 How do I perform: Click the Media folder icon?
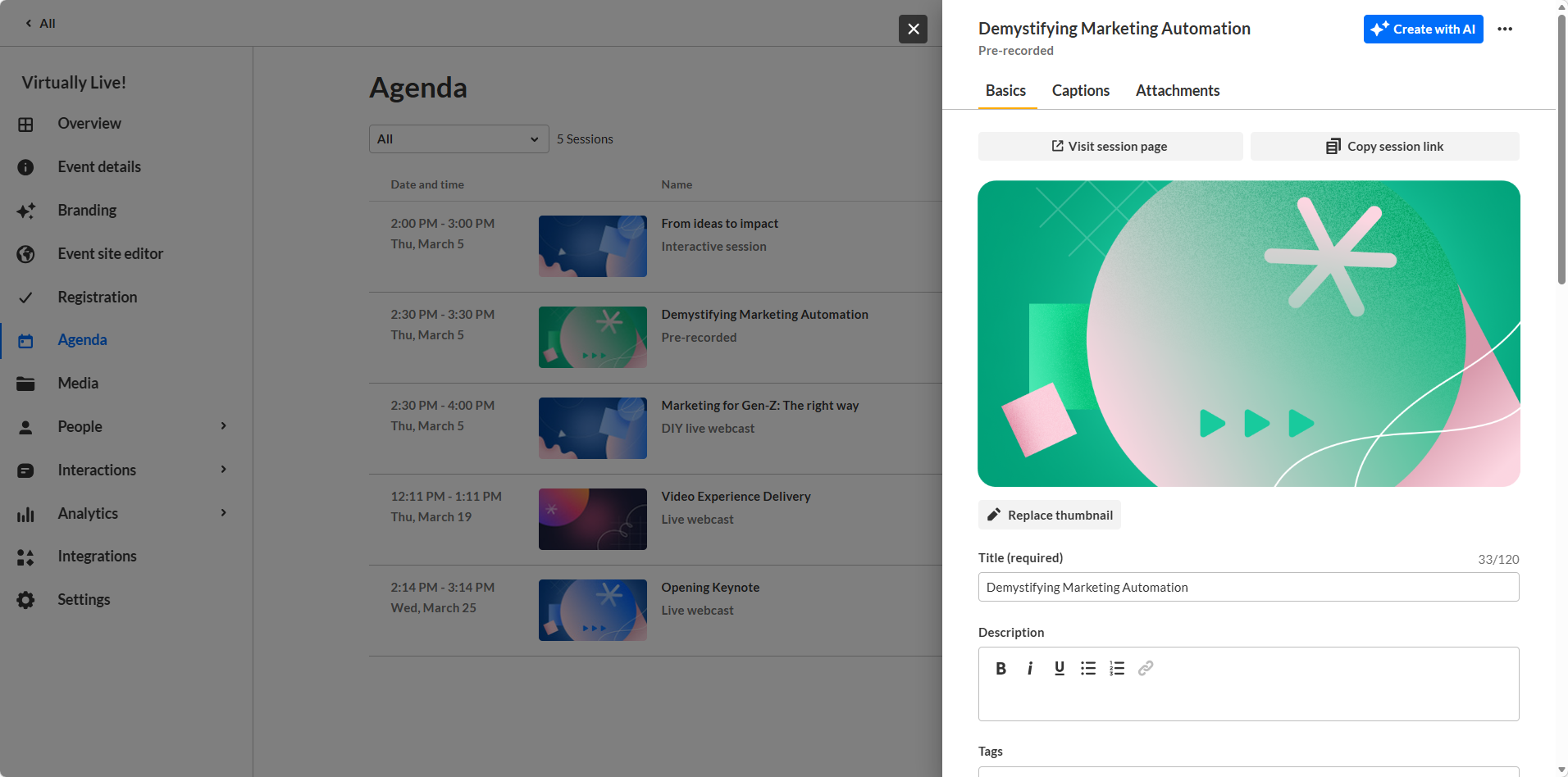26,384
